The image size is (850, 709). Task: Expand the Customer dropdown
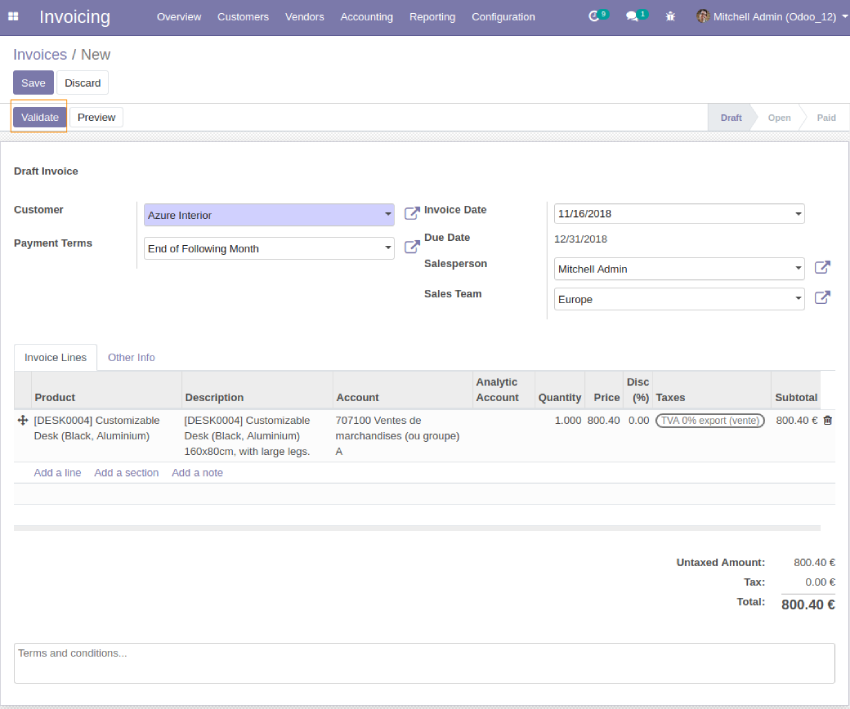point(388,215)
